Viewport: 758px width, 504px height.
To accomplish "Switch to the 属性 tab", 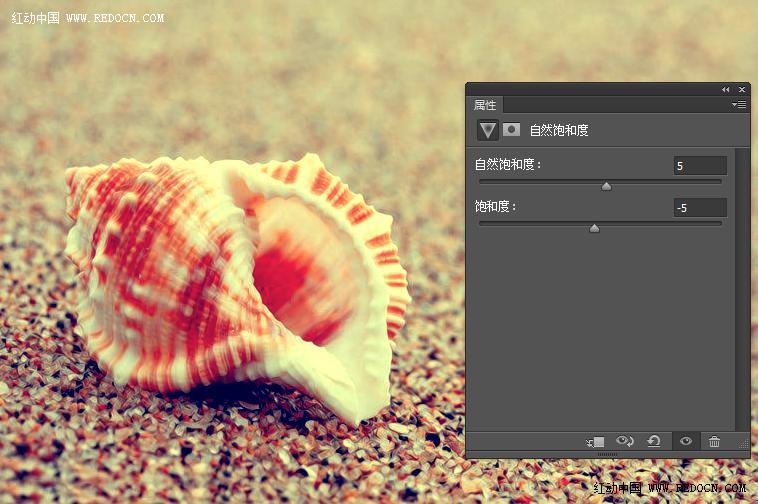I will pos(485,105).
